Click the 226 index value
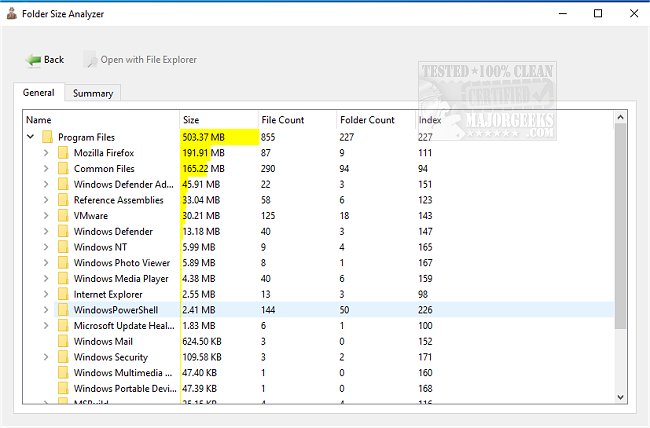The width and height of the screenshot is (650, 428). point(425,310)
